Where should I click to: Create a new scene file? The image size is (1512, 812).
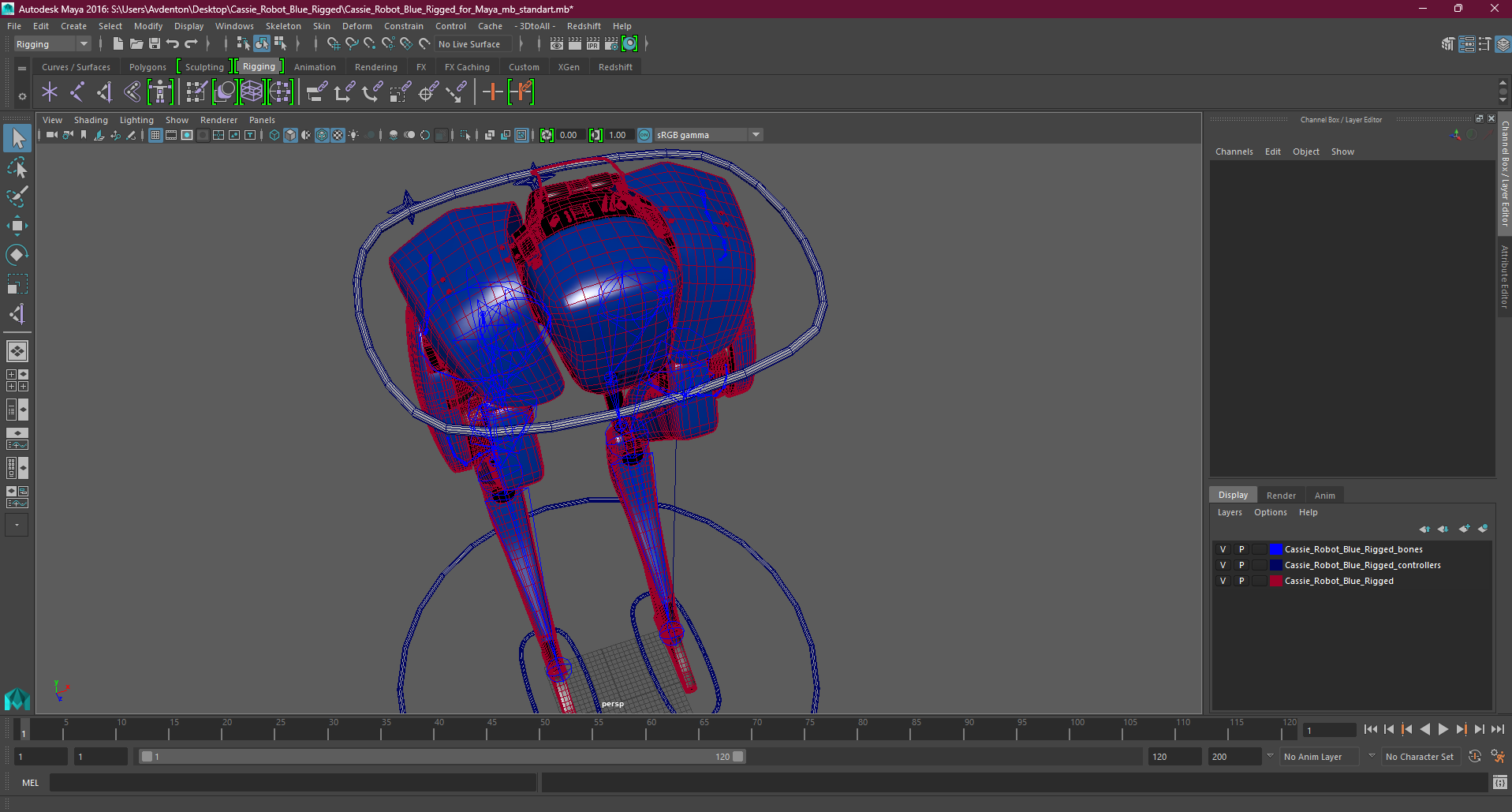tap(118, 44)
